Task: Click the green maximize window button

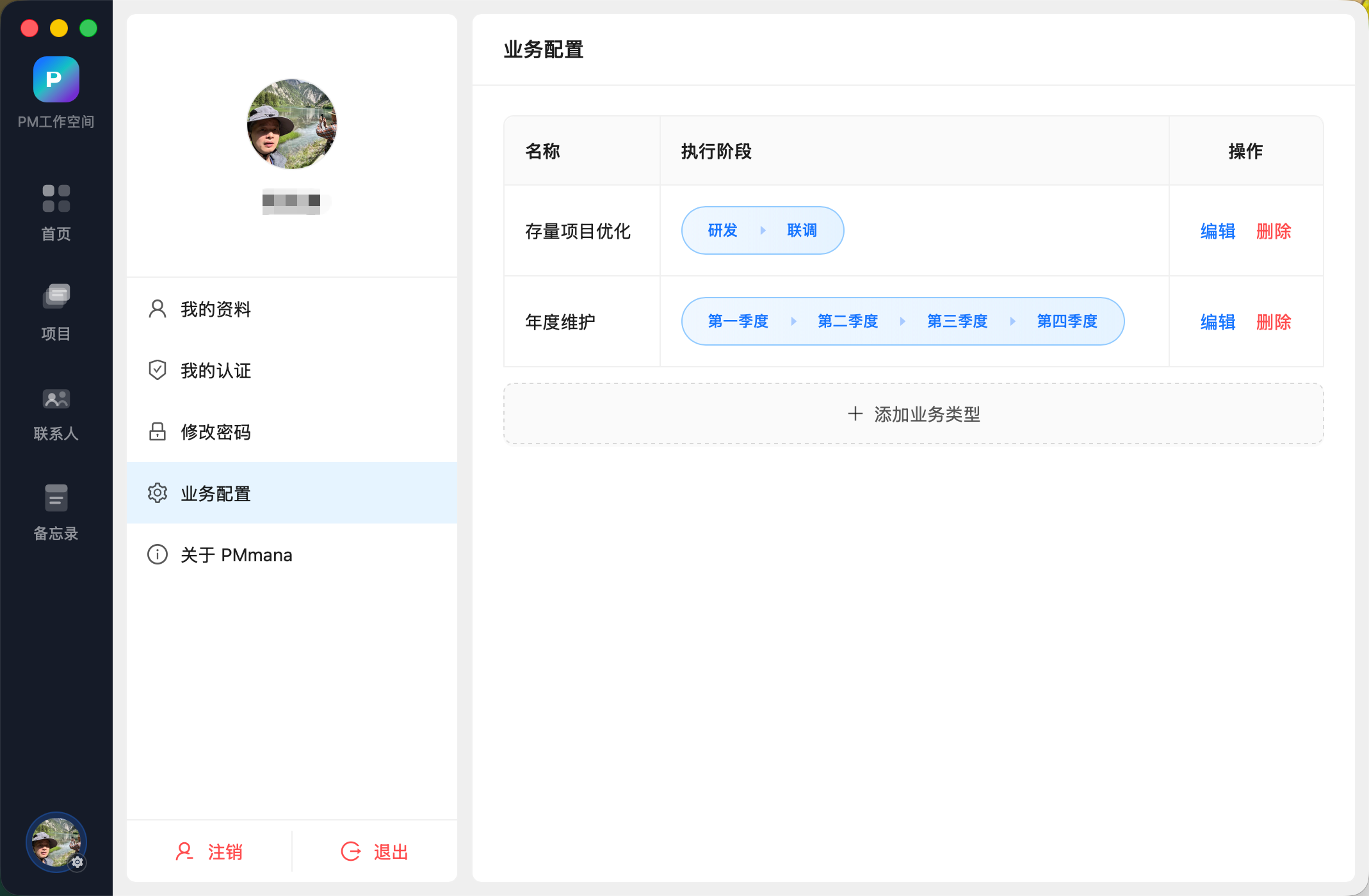Action: tap(88, 28)
